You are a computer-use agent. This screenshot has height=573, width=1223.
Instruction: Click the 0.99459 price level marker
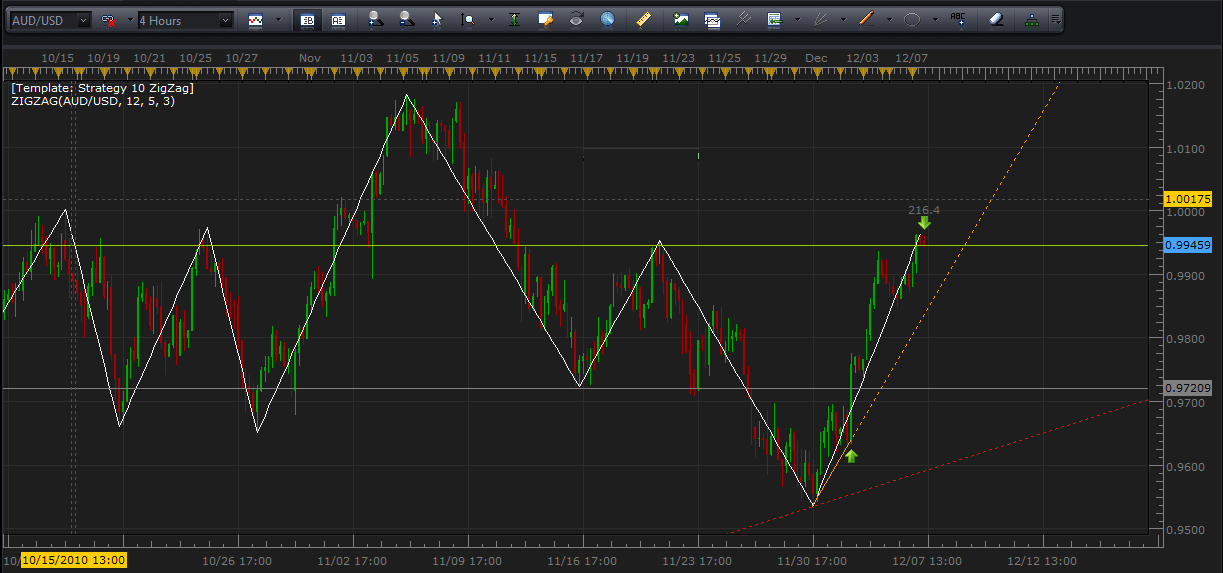(1188, 245)
